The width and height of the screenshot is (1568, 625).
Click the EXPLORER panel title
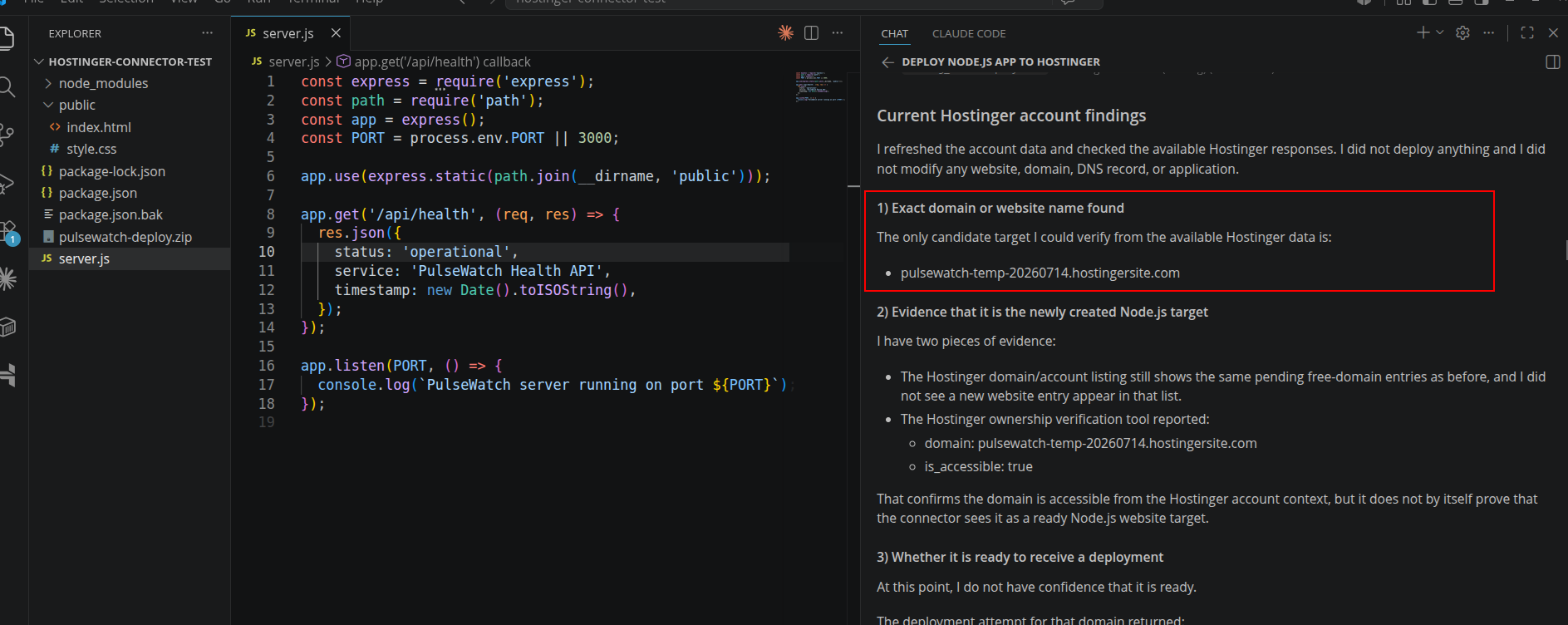click(x=75, y=33)
